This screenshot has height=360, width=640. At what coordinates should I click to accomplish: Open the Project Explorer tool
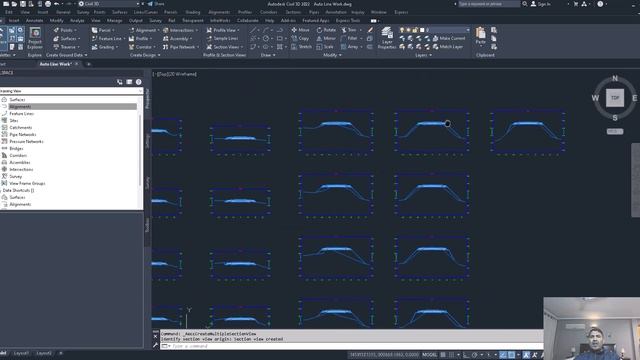click(x=35, y=38)
